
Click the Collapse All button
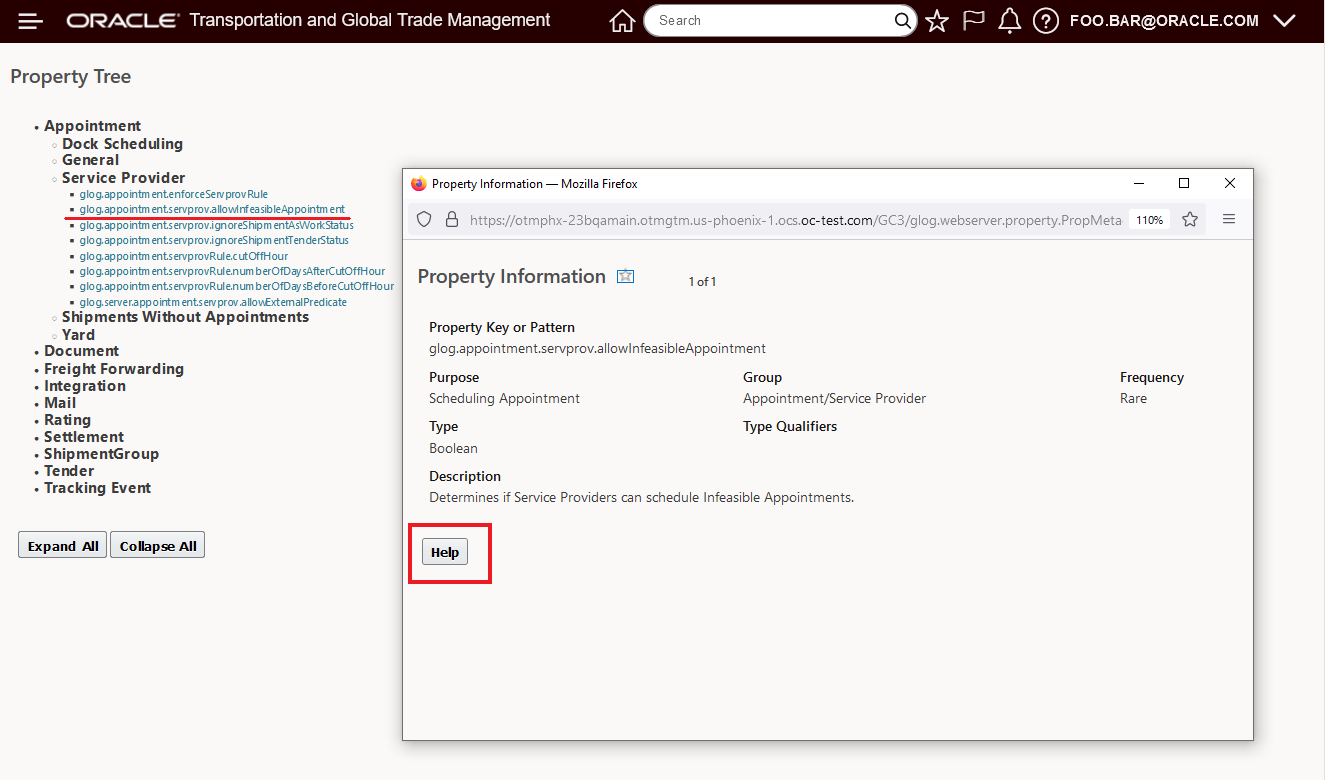(158, 546)
